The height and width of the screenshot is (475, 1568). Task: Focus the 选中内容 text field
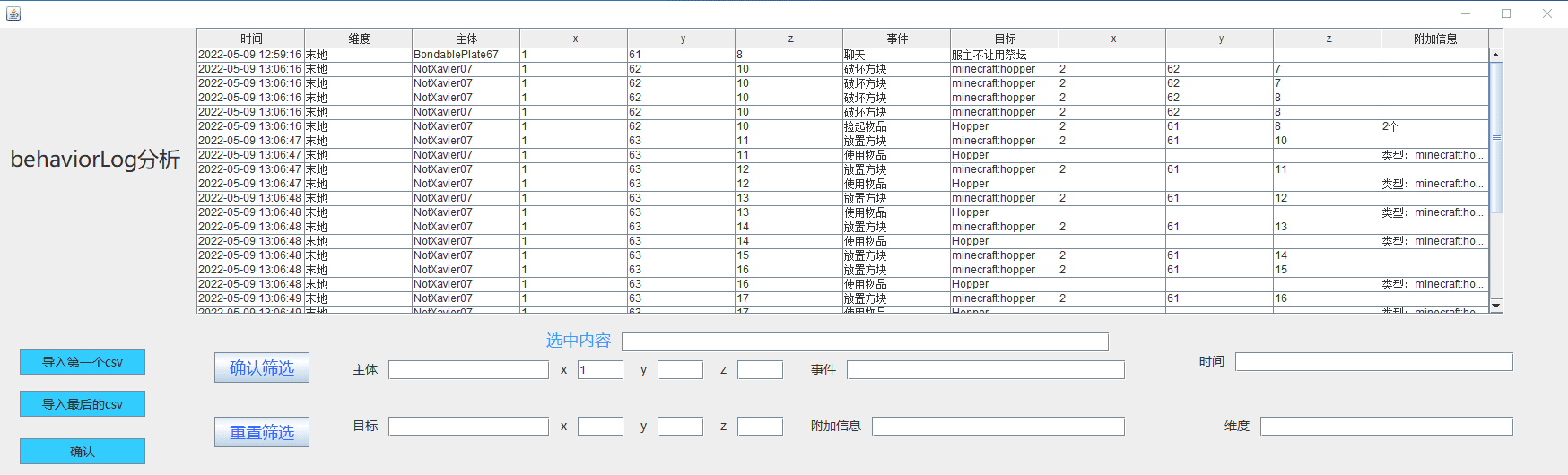pyautogui.click(x=865, y=342)
